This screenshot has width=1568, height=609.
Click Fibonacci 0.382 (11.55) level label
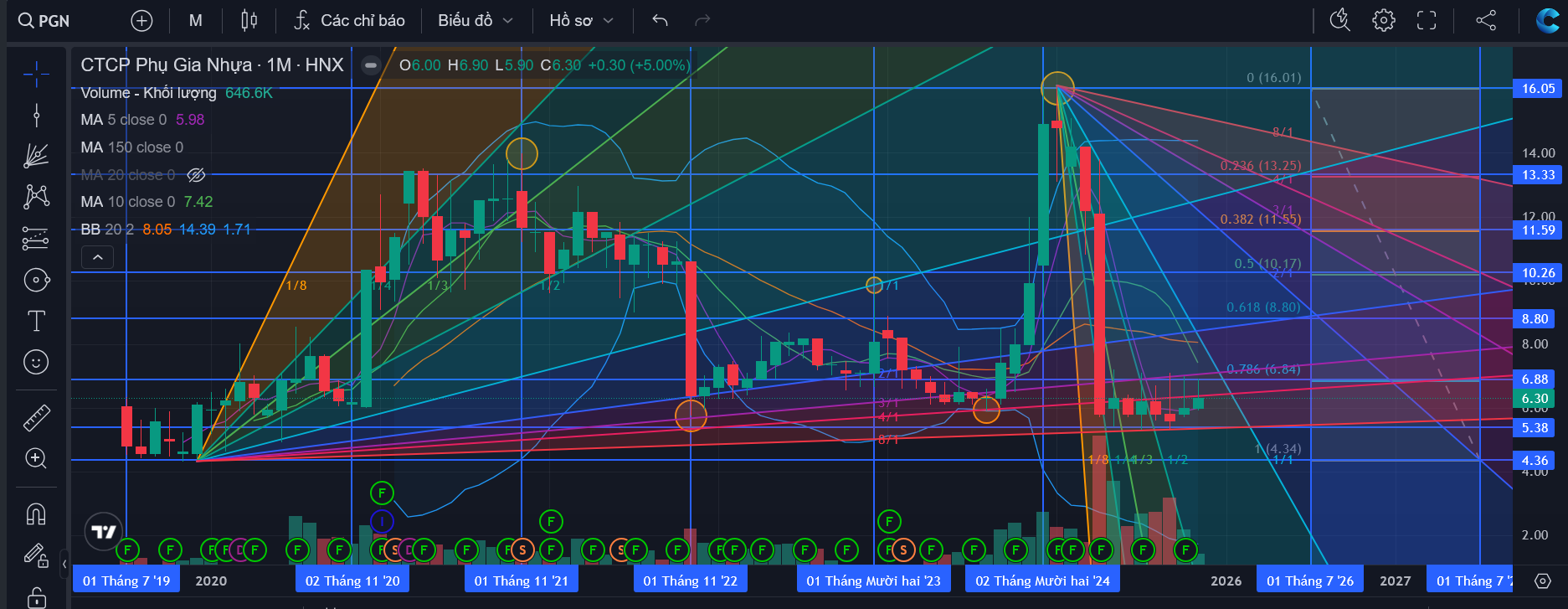click(1260, 219)
